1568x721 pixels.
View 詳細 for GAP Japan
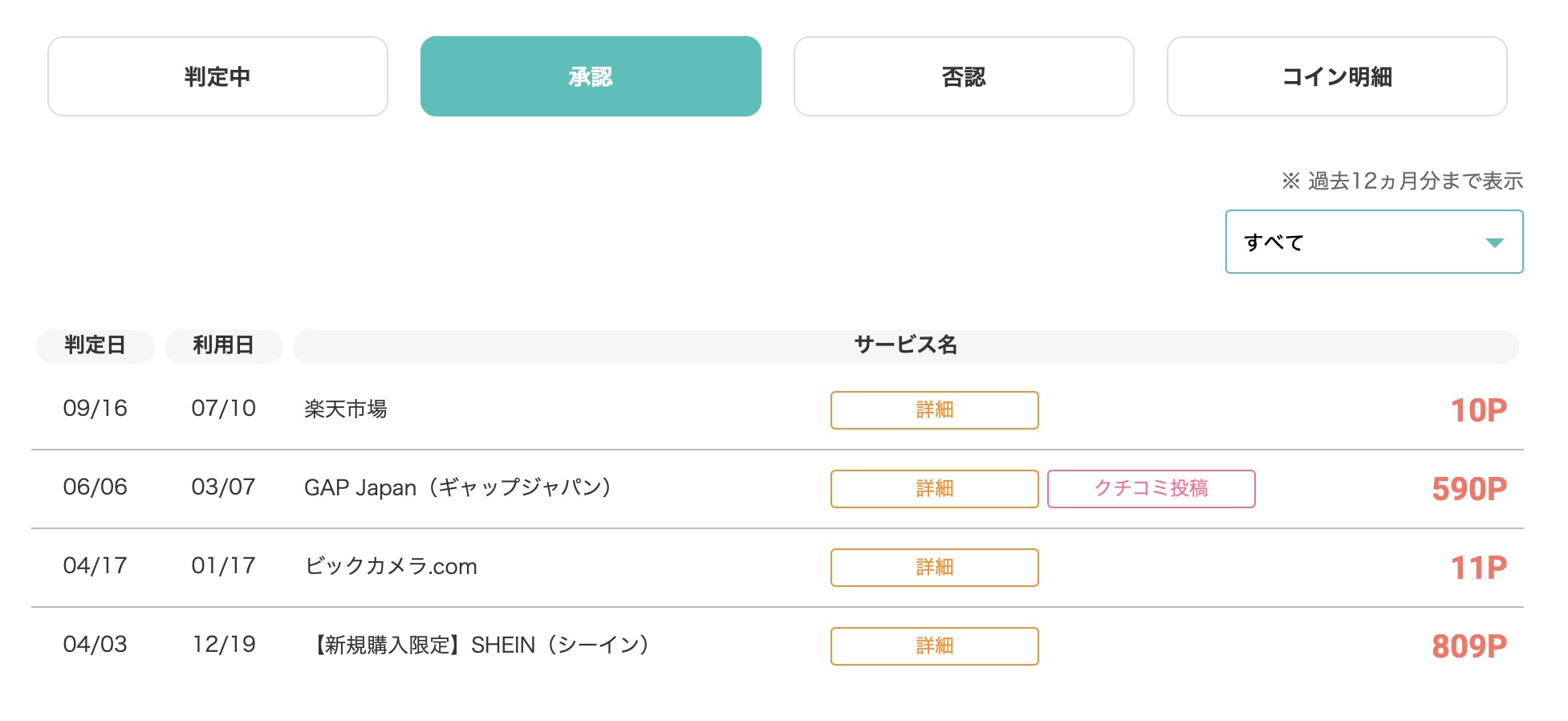(x=934, y=489)
